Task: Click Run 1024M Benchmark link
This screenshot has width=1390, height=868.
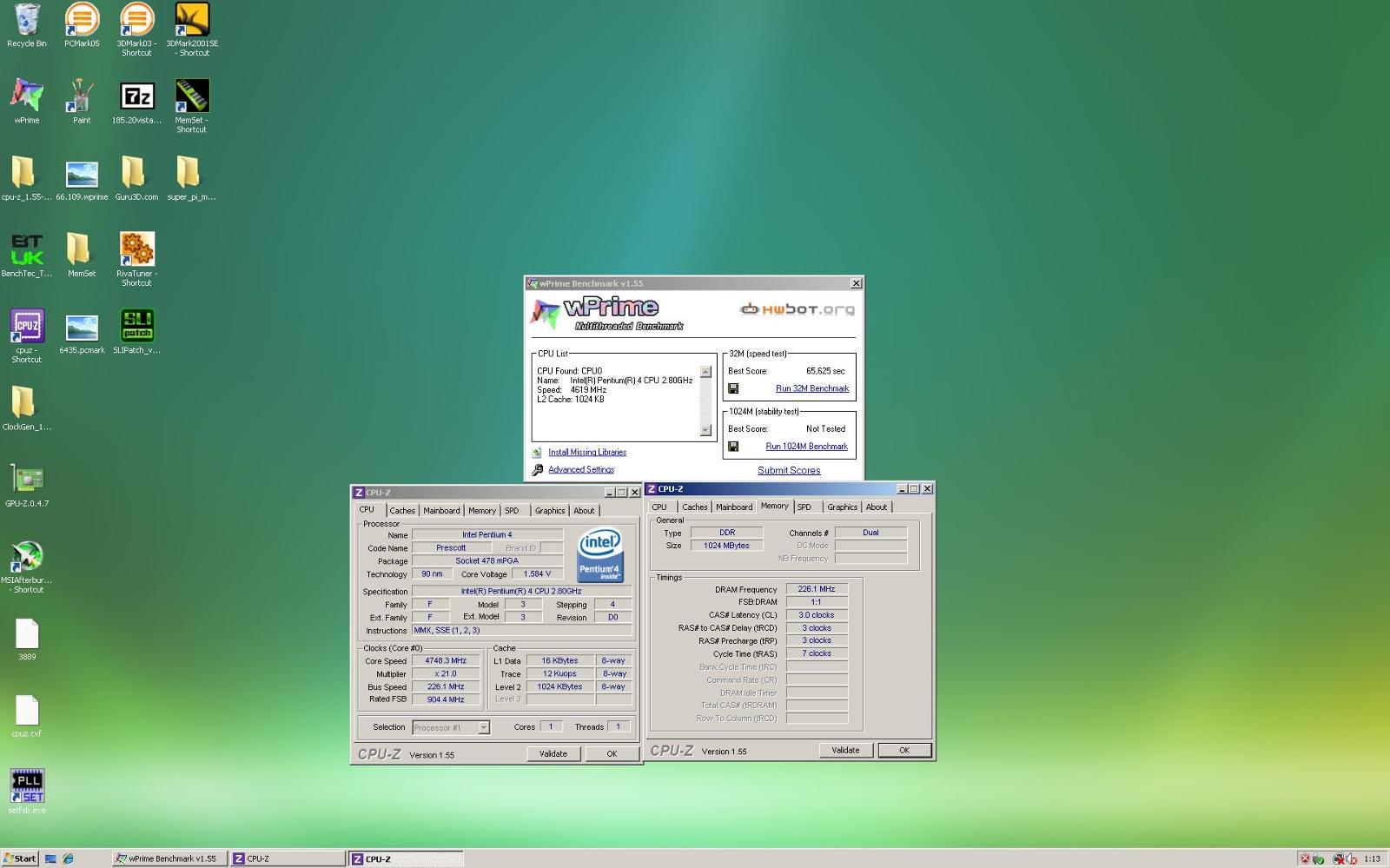Action: [x=806, y=447]
